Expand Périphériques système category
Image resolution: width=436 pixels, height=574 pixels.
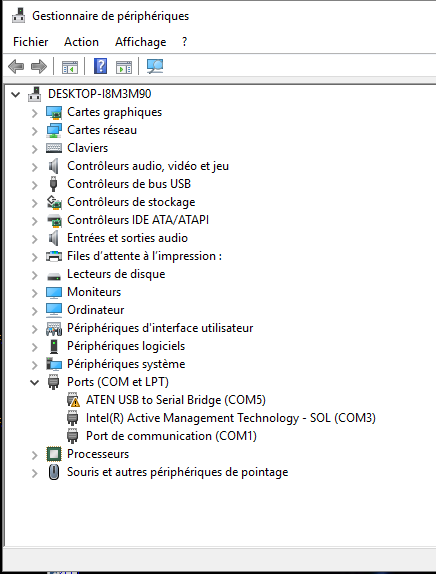click(34, 365)
